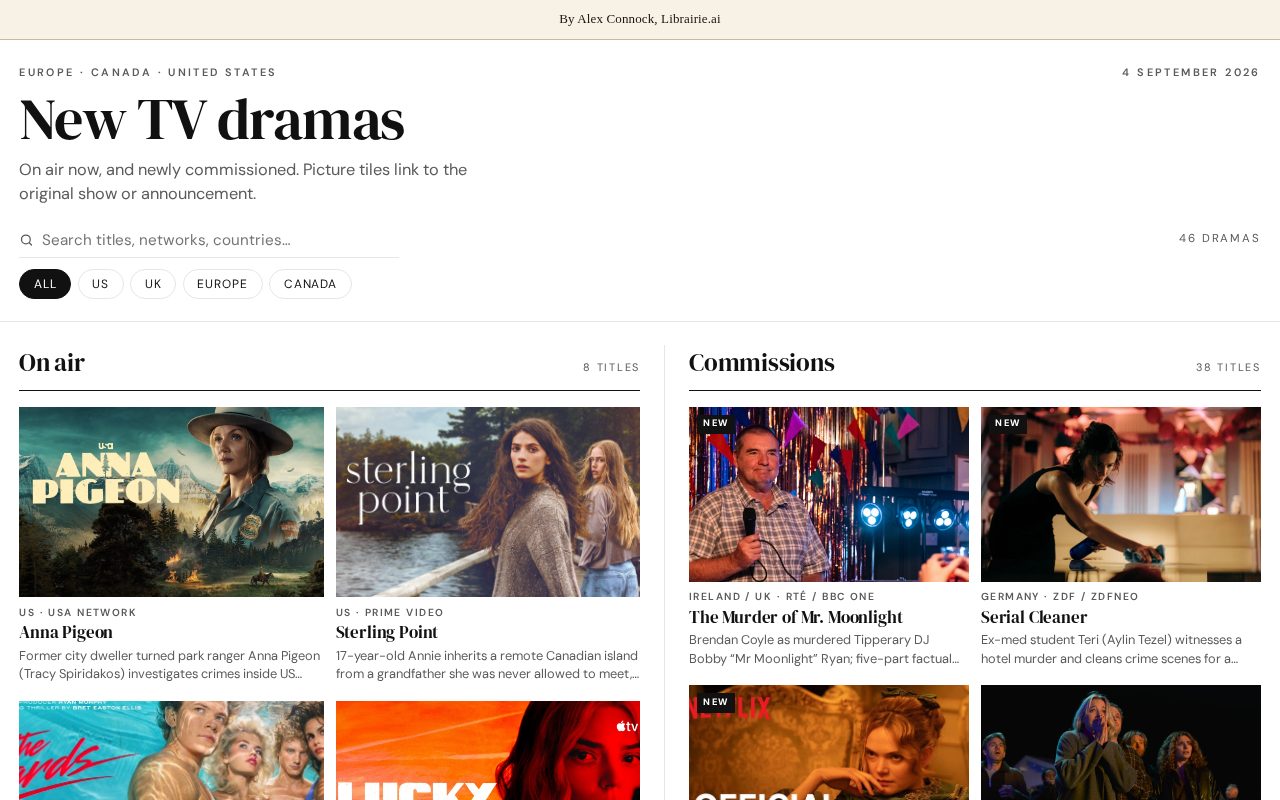Click the NEW badge on Mr. Moonlight tile

(x=716, y=423)
